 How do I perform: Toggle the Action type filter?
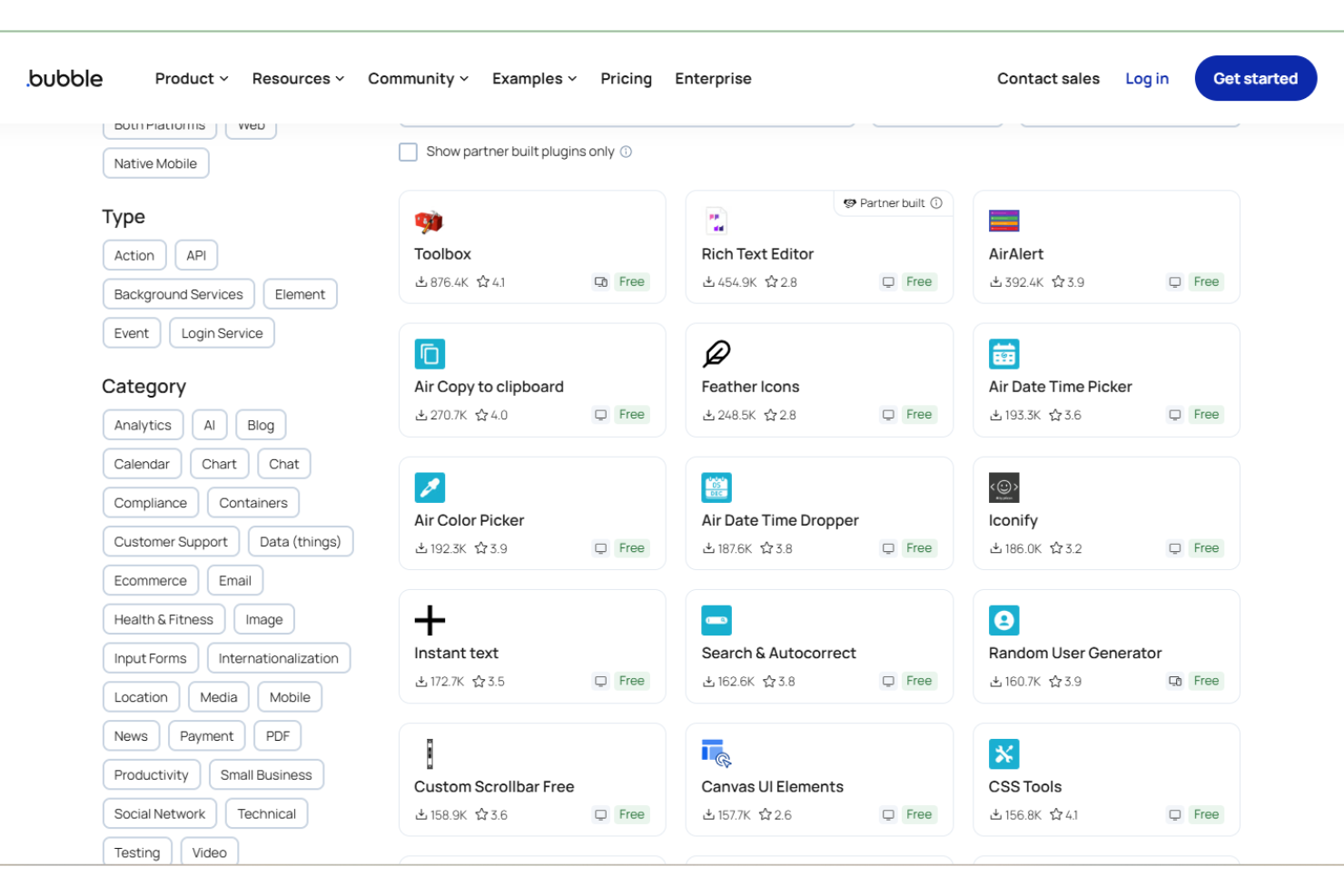click(x=134, y=255)
